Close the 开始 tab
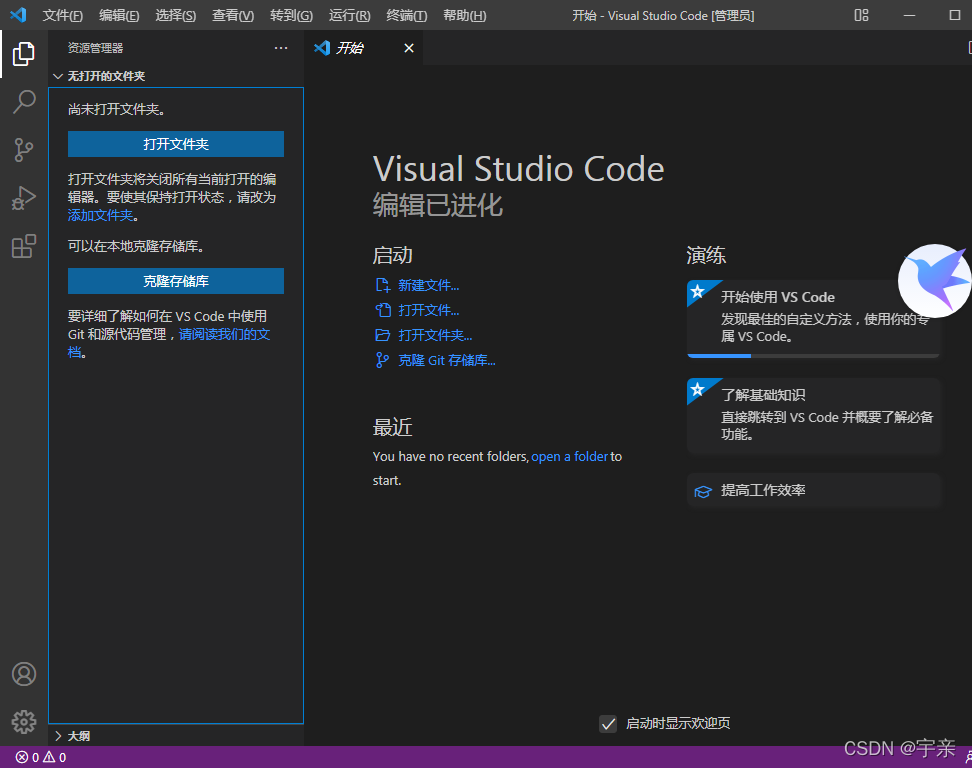The height and width of the screenshot is (768, 972). point(409,48)
